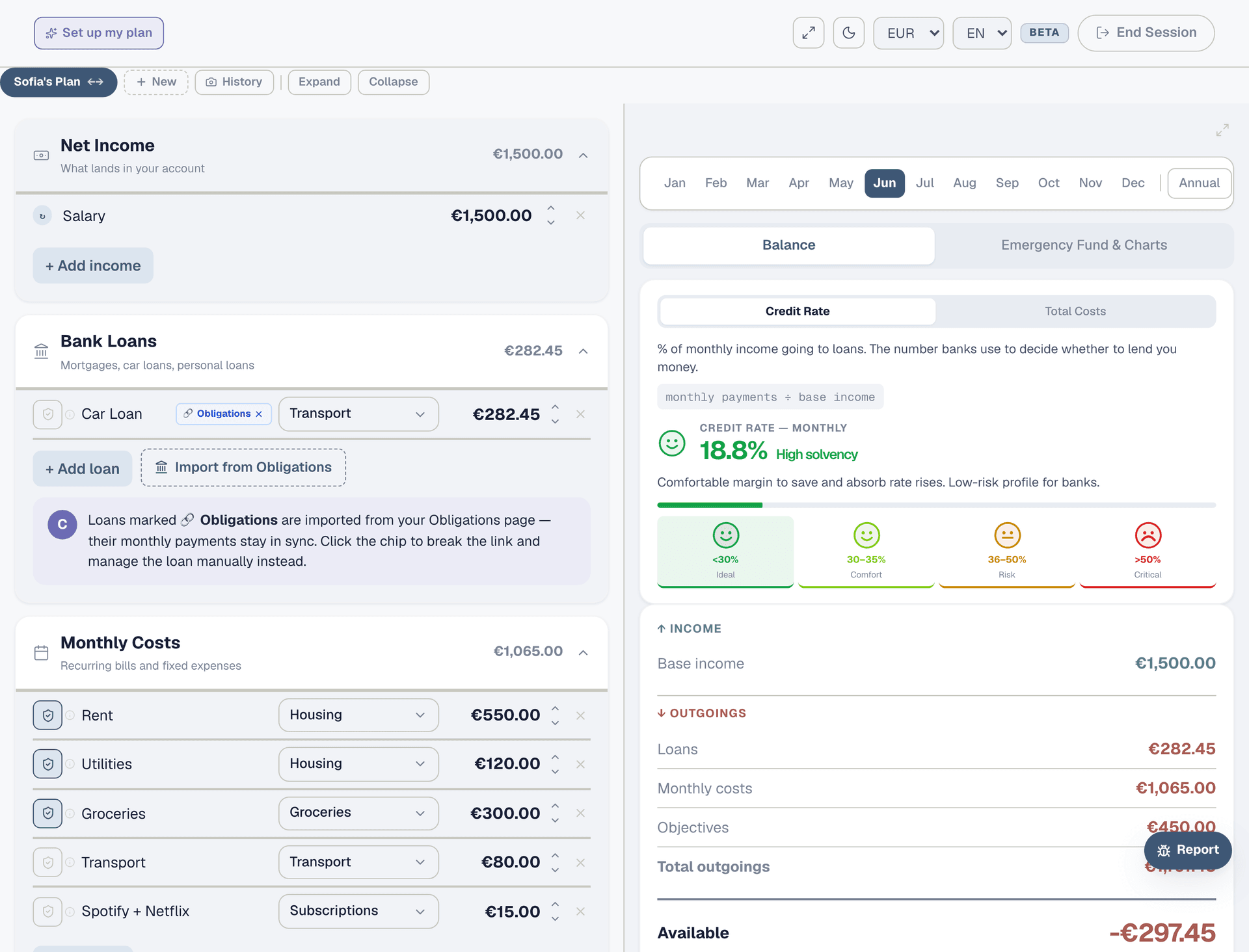Image resolution: width=1249 pixels, height=952 pixels.
Task: Remove the Car Loan row with its X
Action: (581, 414)
